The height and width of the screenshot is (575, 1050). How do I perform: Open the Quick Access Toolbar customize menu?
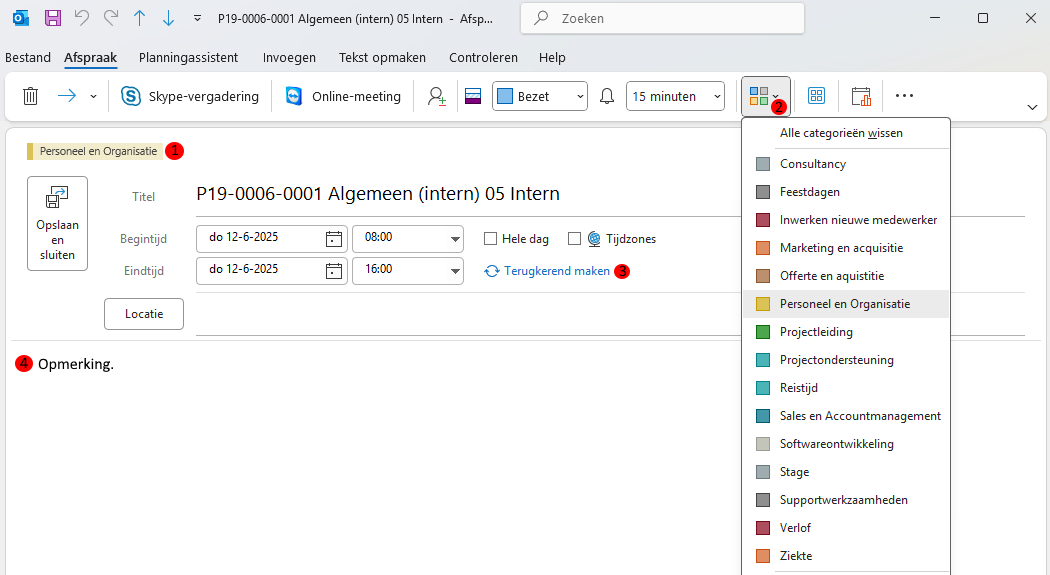coord(197,18)
